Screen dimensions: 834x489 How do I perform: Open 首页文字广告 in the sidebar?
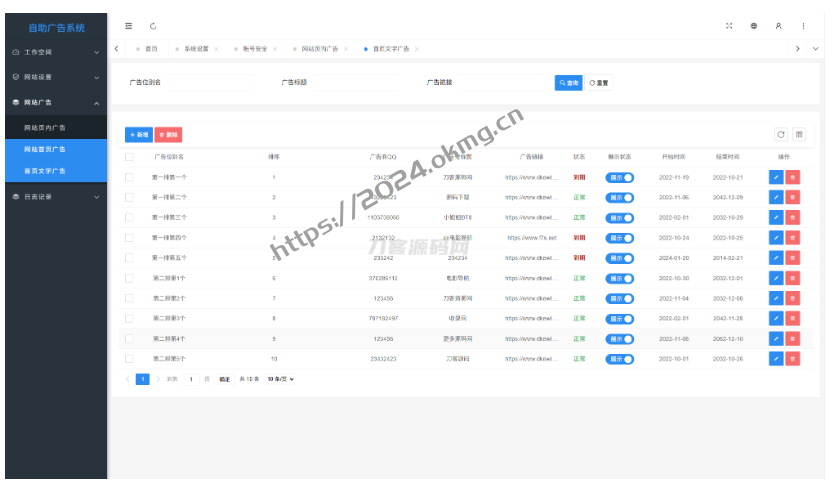[56, 171]
